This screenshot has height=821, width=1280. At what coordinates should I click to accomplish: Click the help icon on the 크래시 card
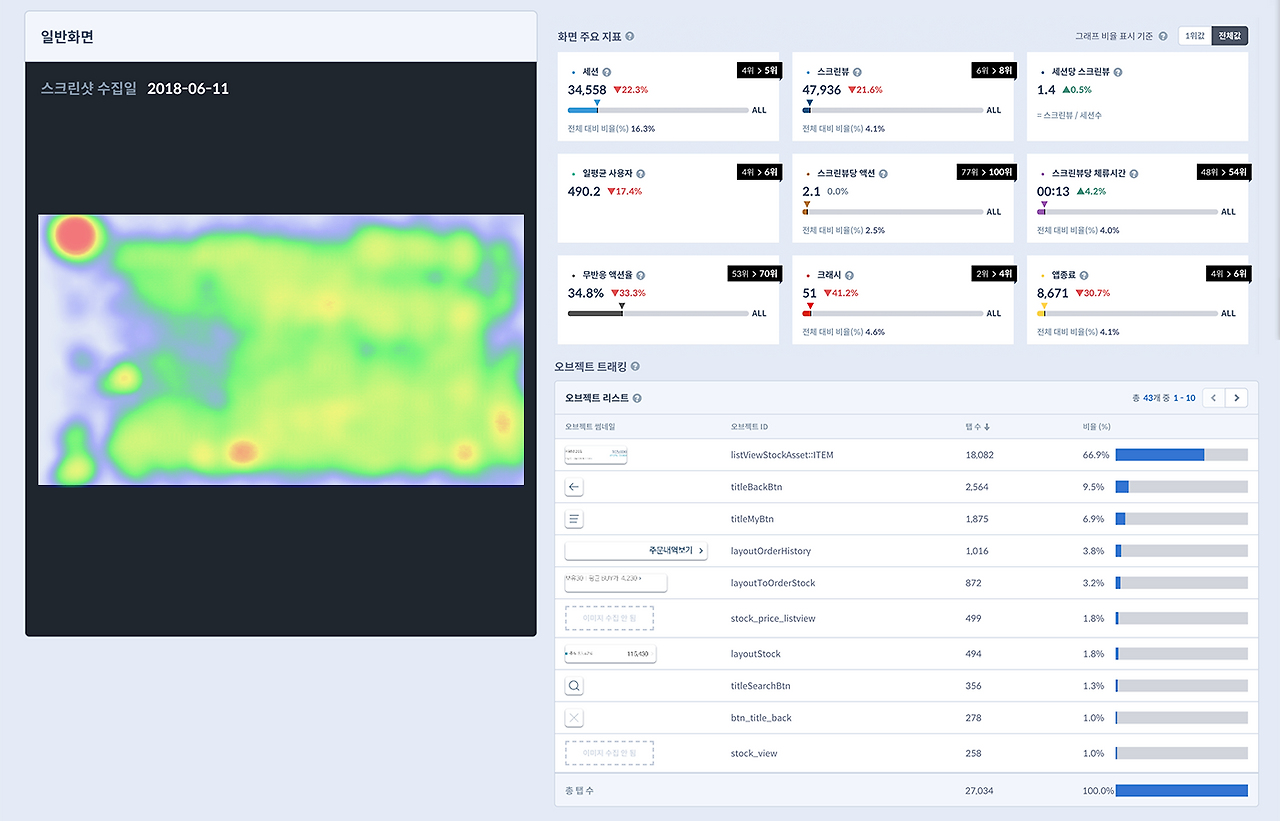coord(849,275)
